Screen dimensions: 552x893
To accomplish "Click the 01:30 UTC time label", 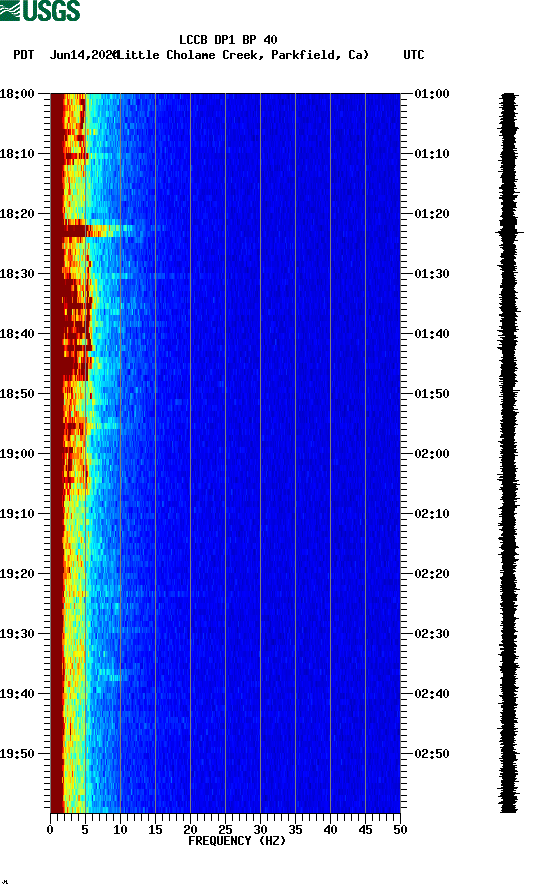I will [x=432, y=273].
